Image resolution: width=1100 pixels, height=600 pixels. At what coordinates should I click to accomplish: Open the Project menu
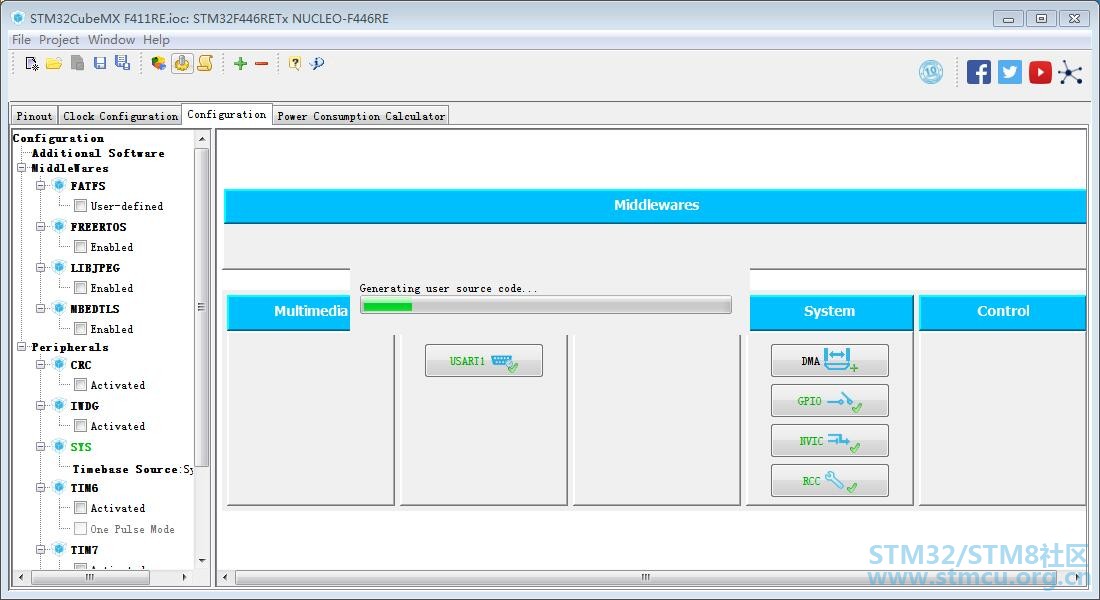(59, 40)
